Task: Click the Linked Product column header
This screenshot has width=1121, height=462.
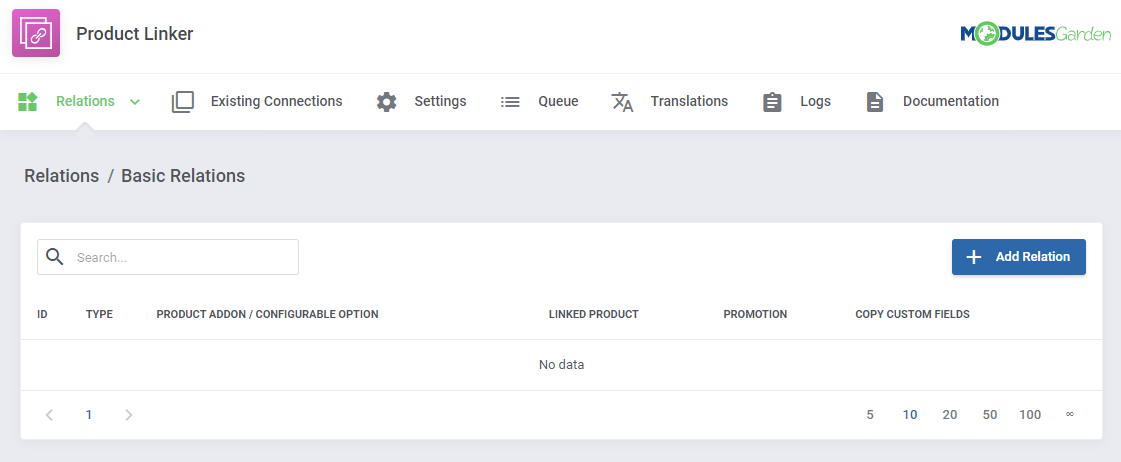Action: coord(593,314)
